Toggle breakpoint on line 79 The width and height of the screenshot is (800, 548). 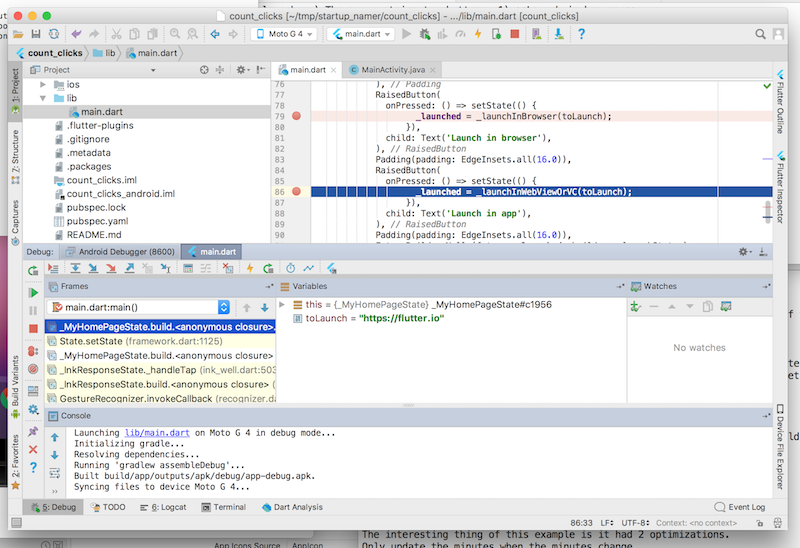pos(296,116)
